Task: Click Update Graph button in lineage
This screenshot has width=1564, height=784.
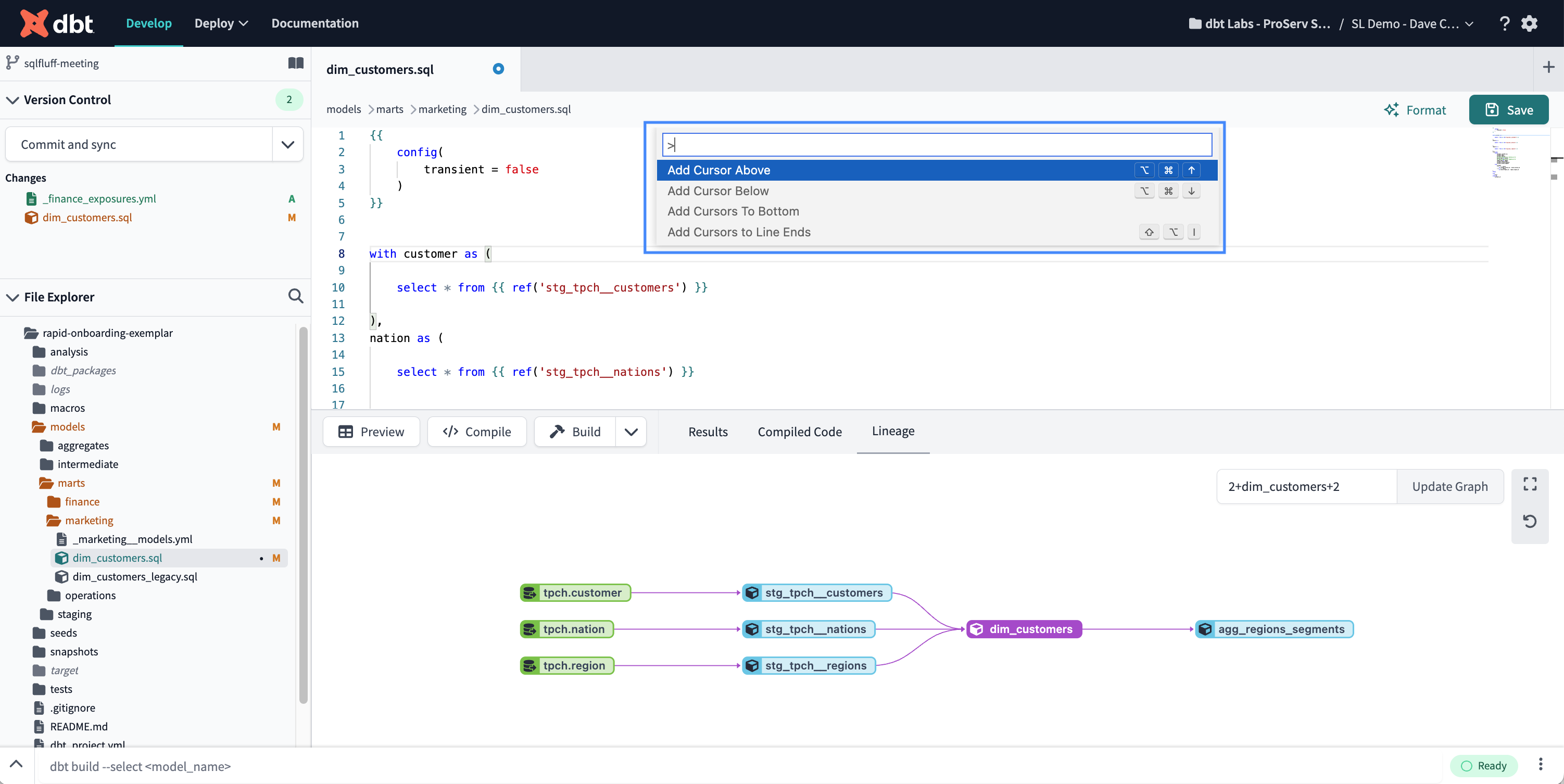Action: [x=1449, y=486]
